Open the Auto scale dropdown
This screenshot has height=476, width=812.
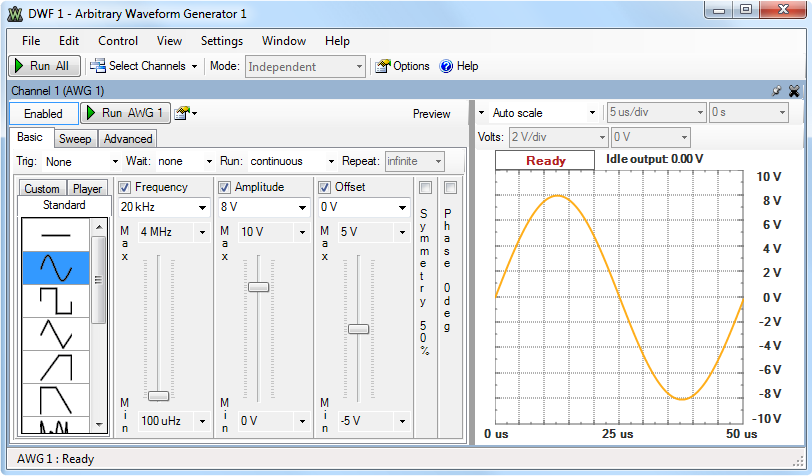544,113
